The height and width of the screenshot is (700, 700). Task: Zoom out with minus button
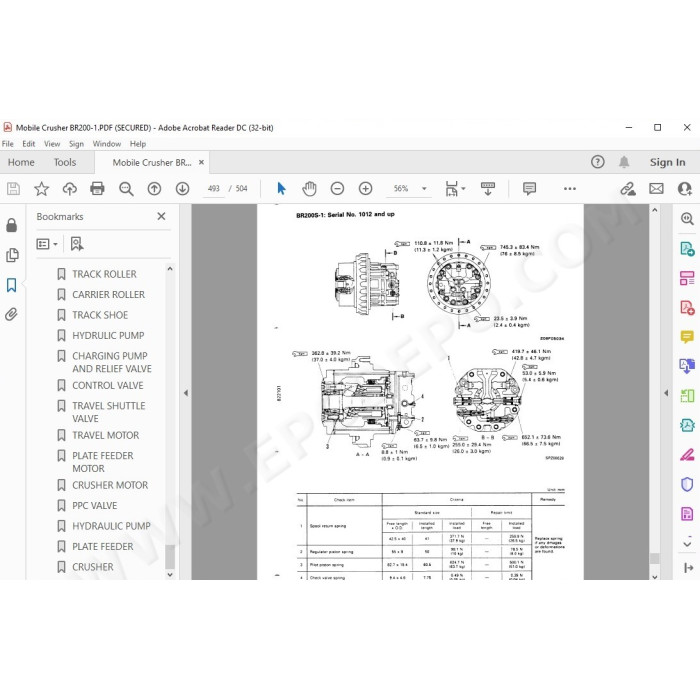[x=338, y=189]
